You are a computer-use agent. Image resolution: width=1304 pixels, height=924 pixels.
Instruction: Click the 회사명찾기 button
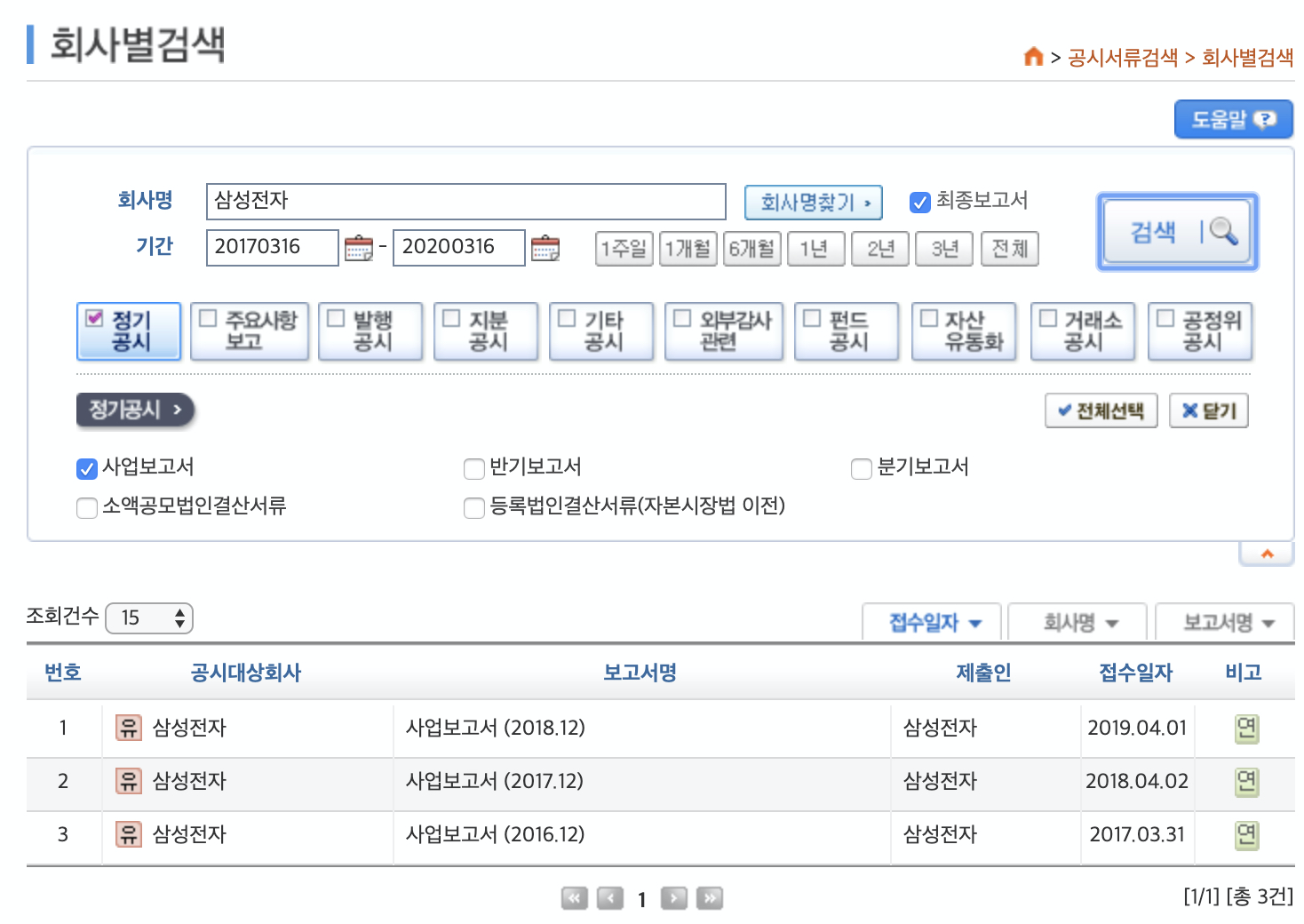point(814,203)
